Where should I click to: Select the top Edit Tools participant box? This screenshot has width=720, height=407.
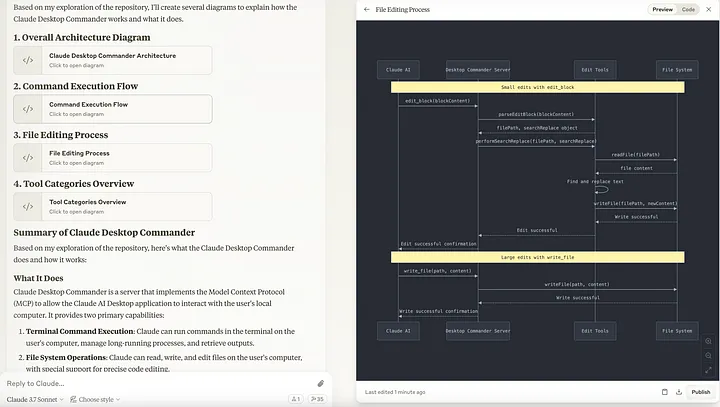point(595,70)
